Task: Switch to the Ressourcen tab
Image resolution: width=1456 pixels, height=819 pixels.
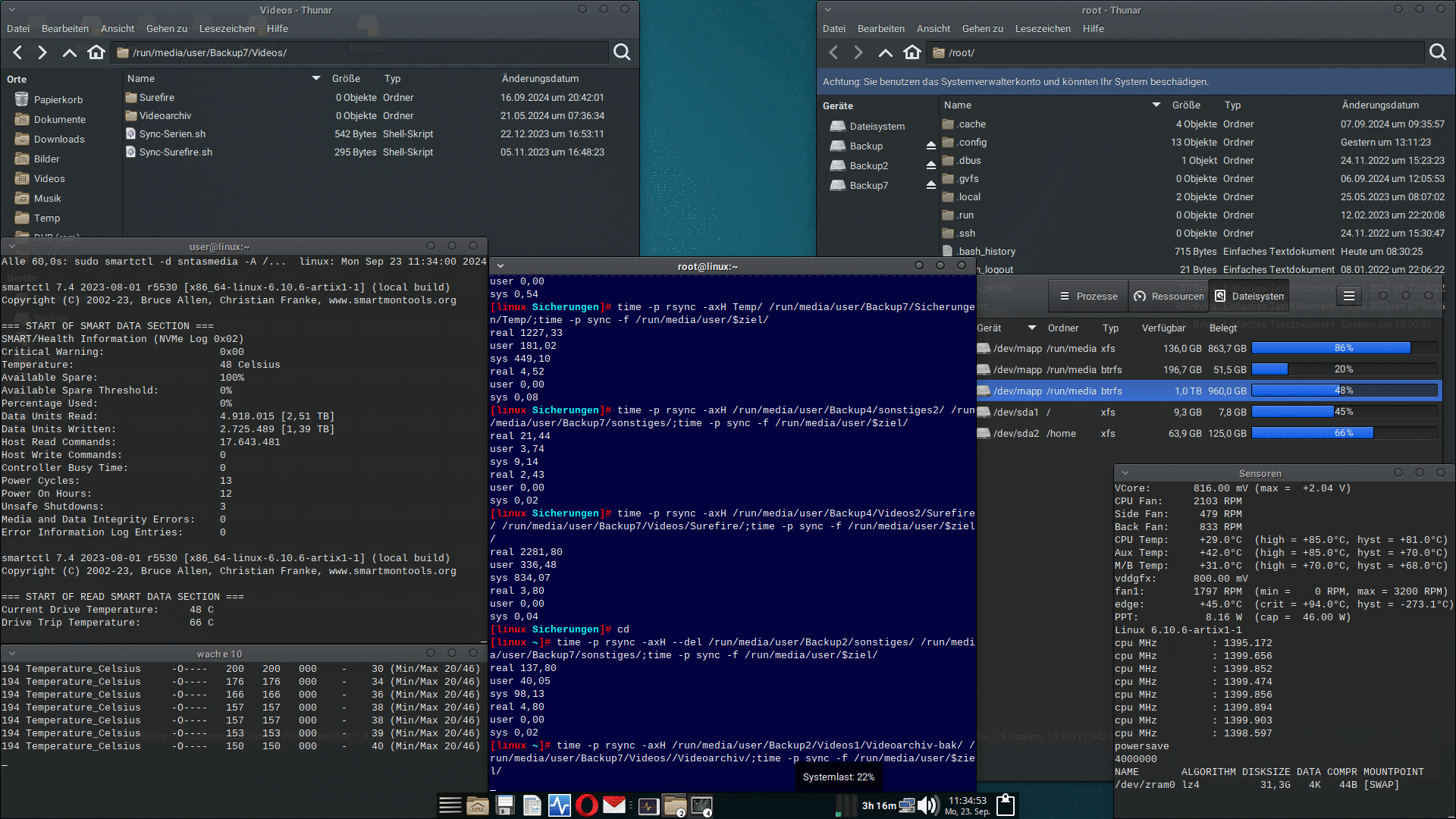Action: tap(1169, 297)
